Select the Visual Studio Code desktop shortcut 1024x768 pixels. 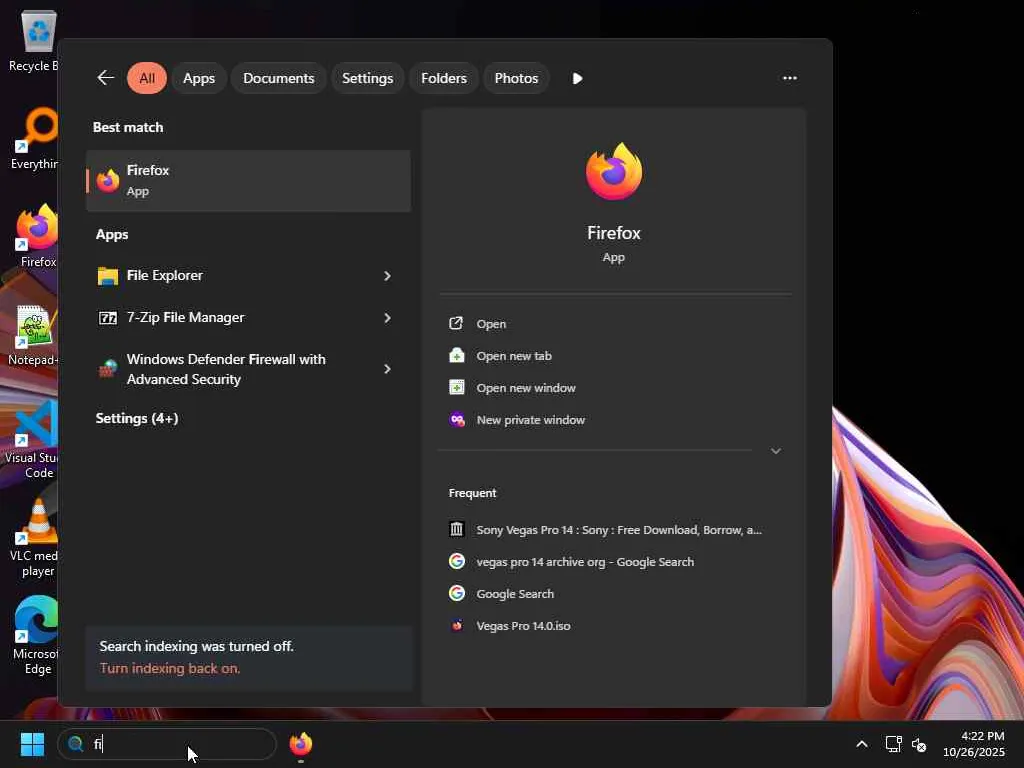click(33, 440)
